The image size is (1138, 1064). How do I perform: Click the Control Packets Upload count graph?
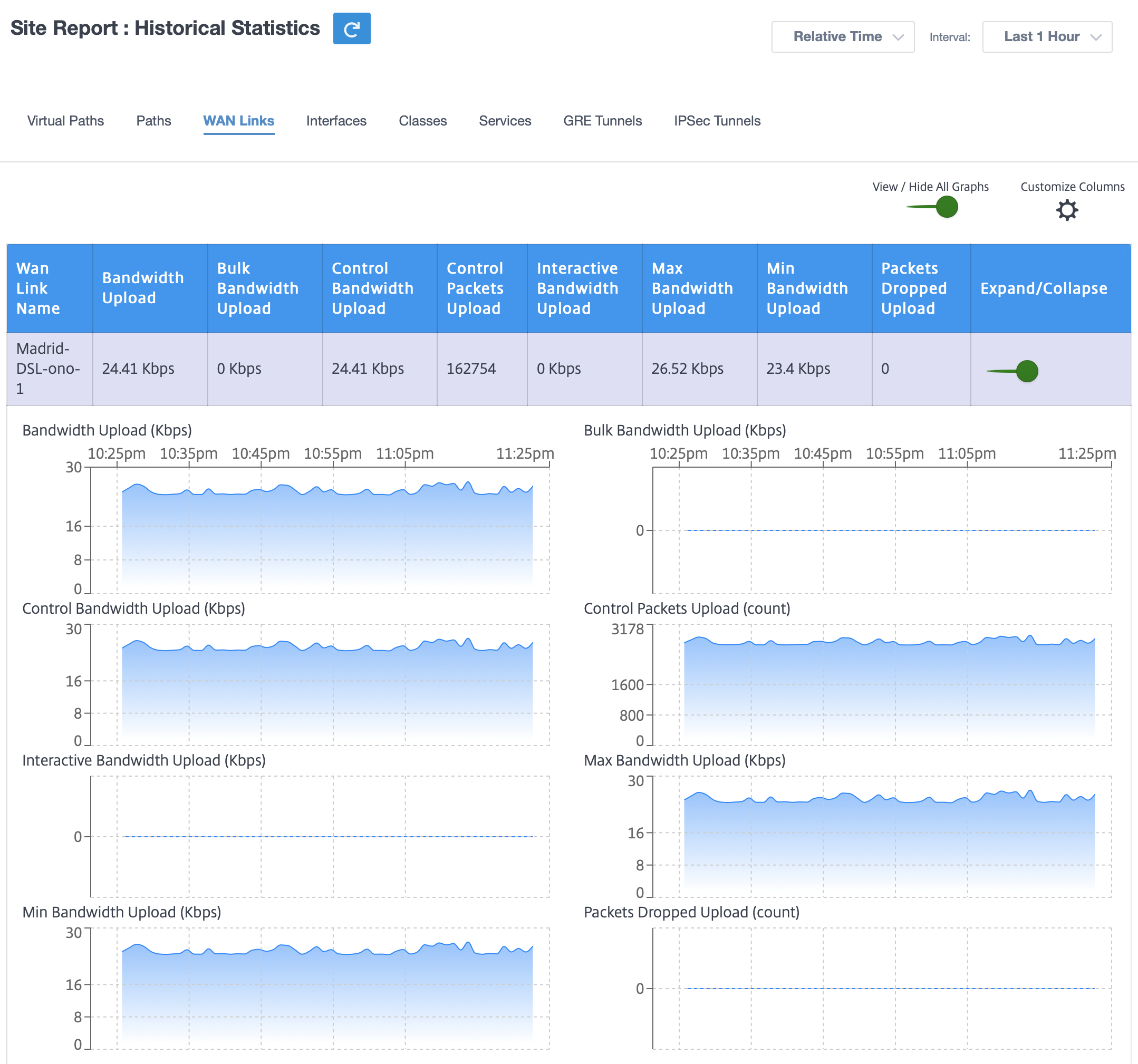tap(882, 684)
